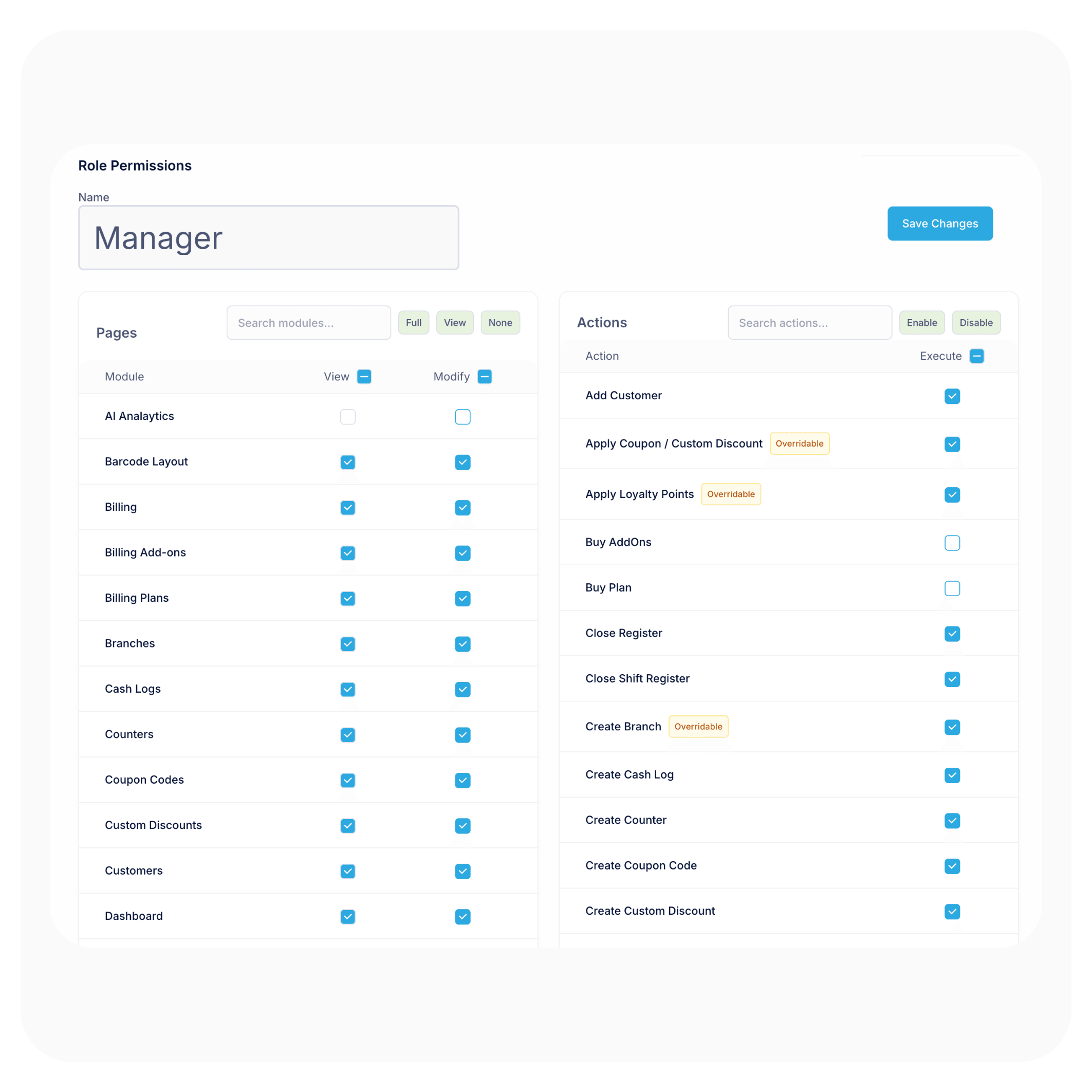Toggle the View column bulk-select minus icon

point(364,377)
